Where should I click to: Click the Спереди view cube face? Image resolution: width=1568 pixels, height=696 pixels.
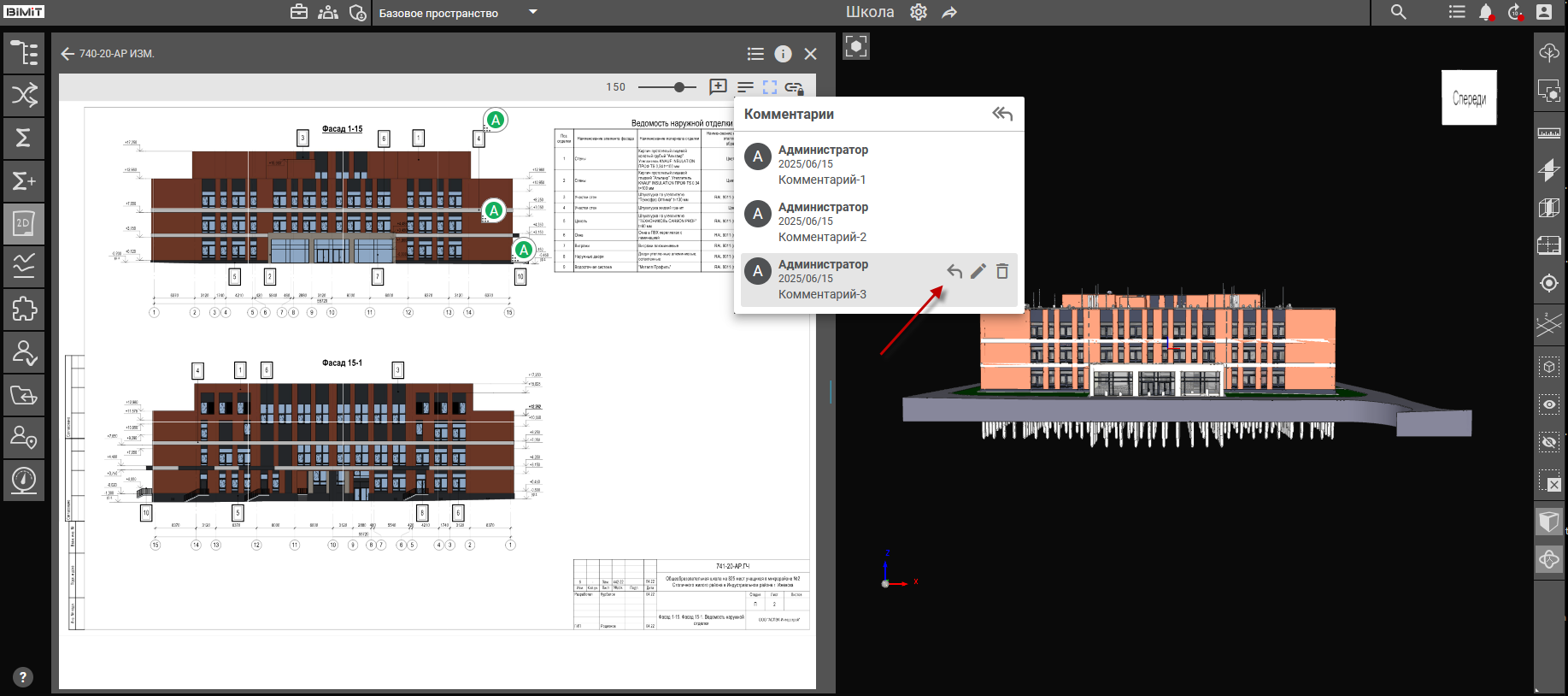(1469, 98)
